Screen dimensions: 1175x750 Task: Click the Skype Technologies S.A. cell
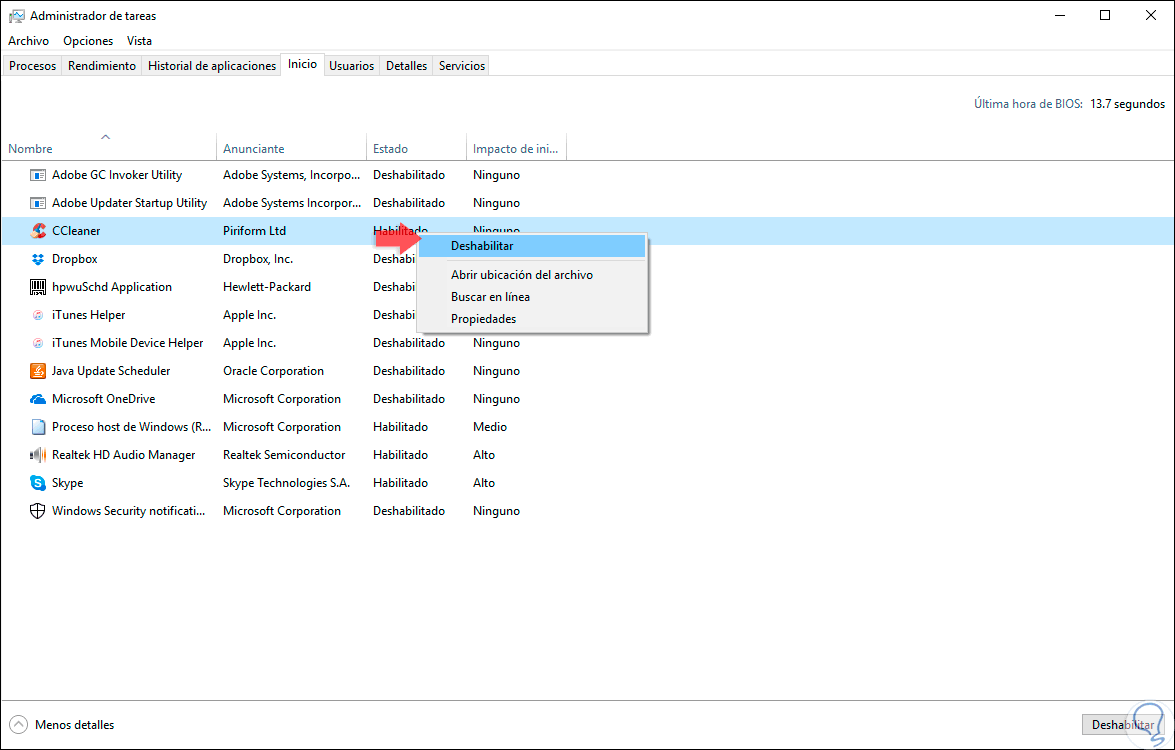286,483
